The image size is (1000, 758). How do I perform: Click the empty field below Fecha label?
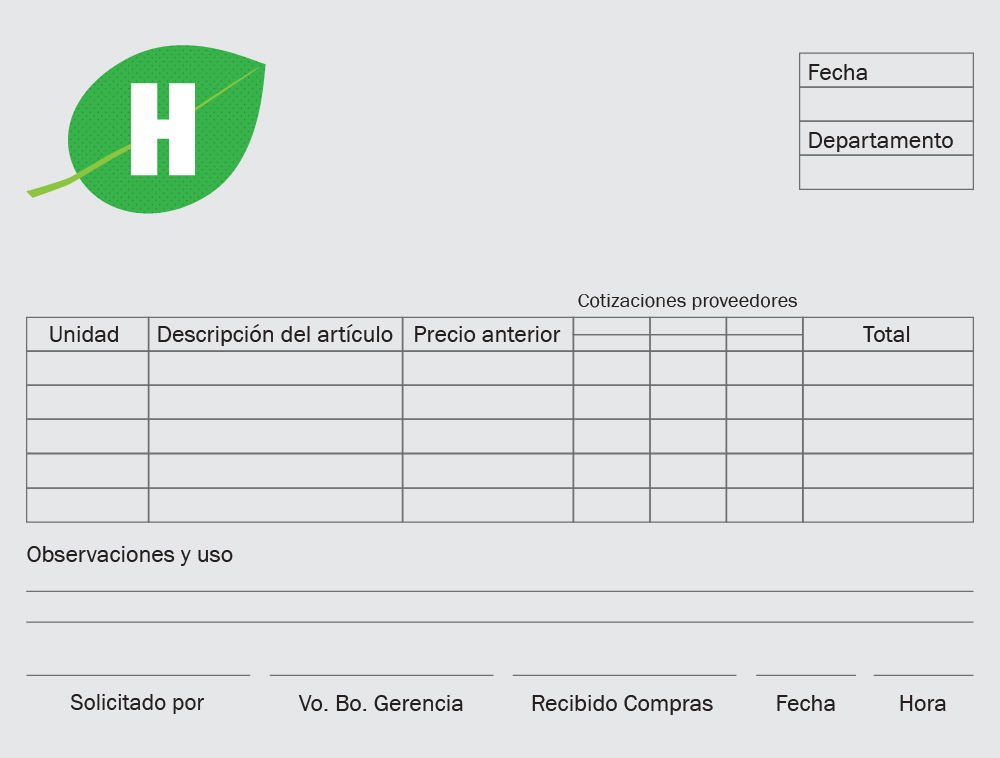[x=886, y=104]
